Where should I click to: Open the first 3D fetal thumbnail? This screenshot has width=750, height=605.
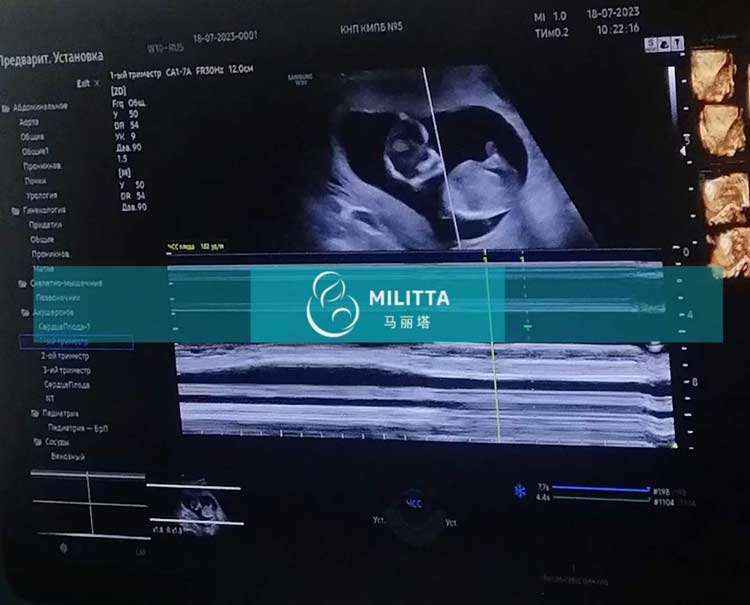point(712,75)
